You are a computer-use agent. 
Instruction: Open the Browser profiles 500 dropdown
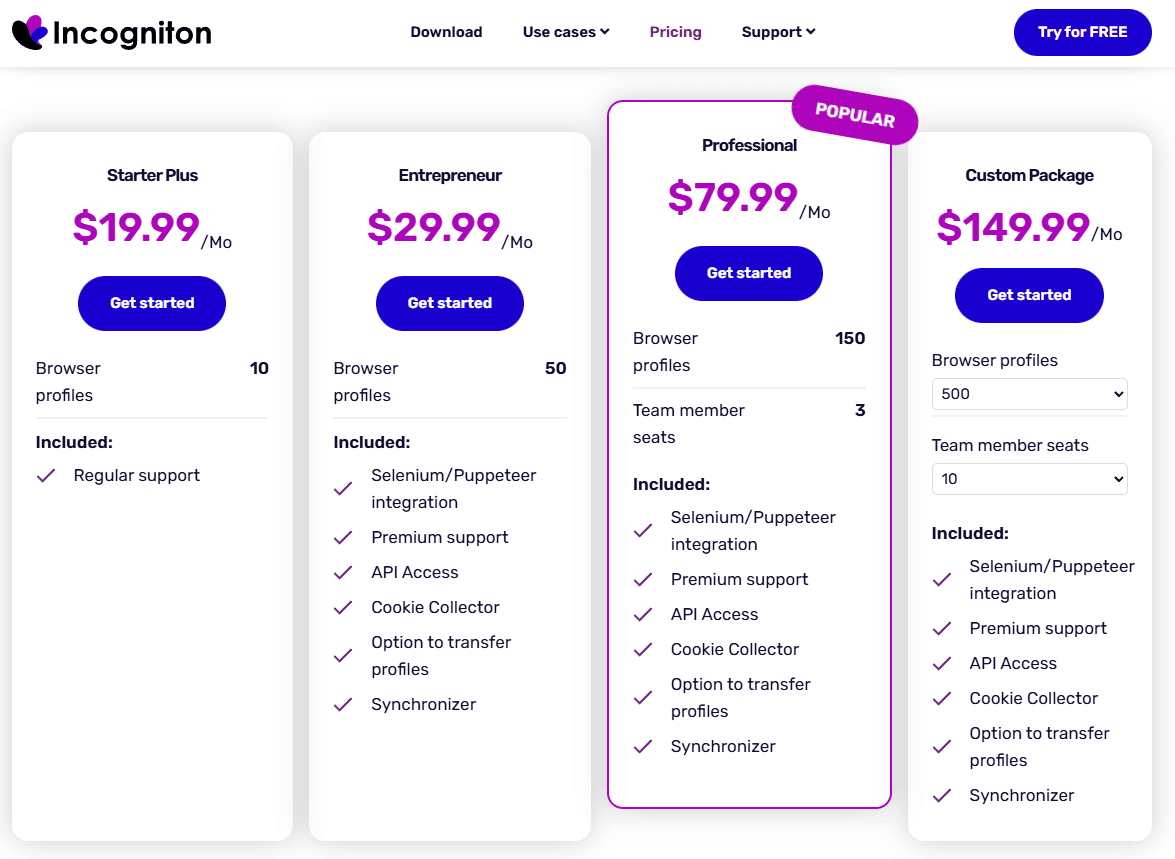pos(1029,394)
